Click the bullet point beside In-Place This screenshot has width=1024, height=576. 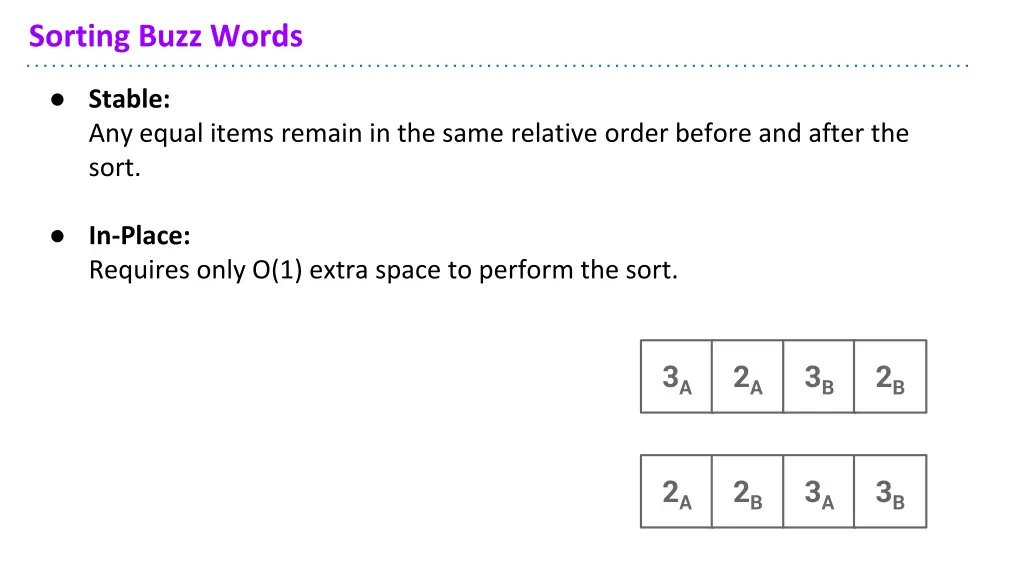(57, 236)
